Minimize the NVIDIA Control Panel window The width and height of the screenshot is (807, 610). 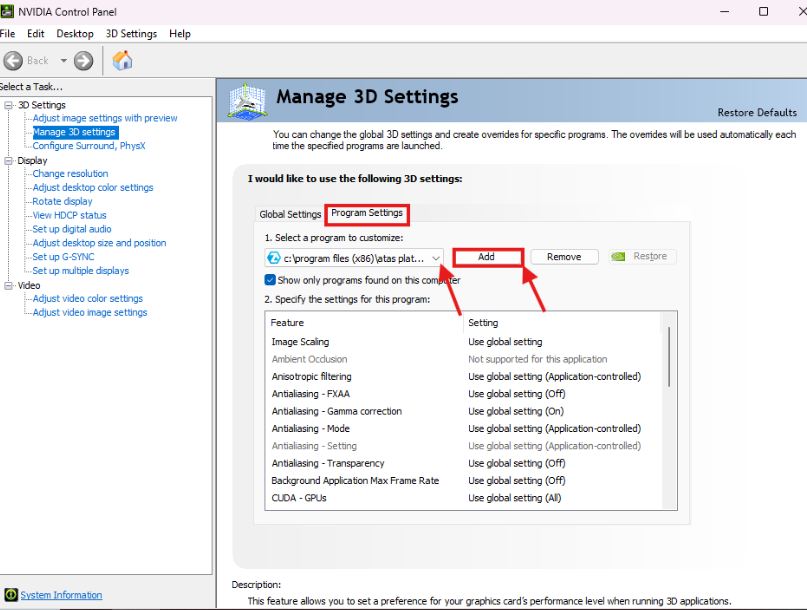[725, 11]
